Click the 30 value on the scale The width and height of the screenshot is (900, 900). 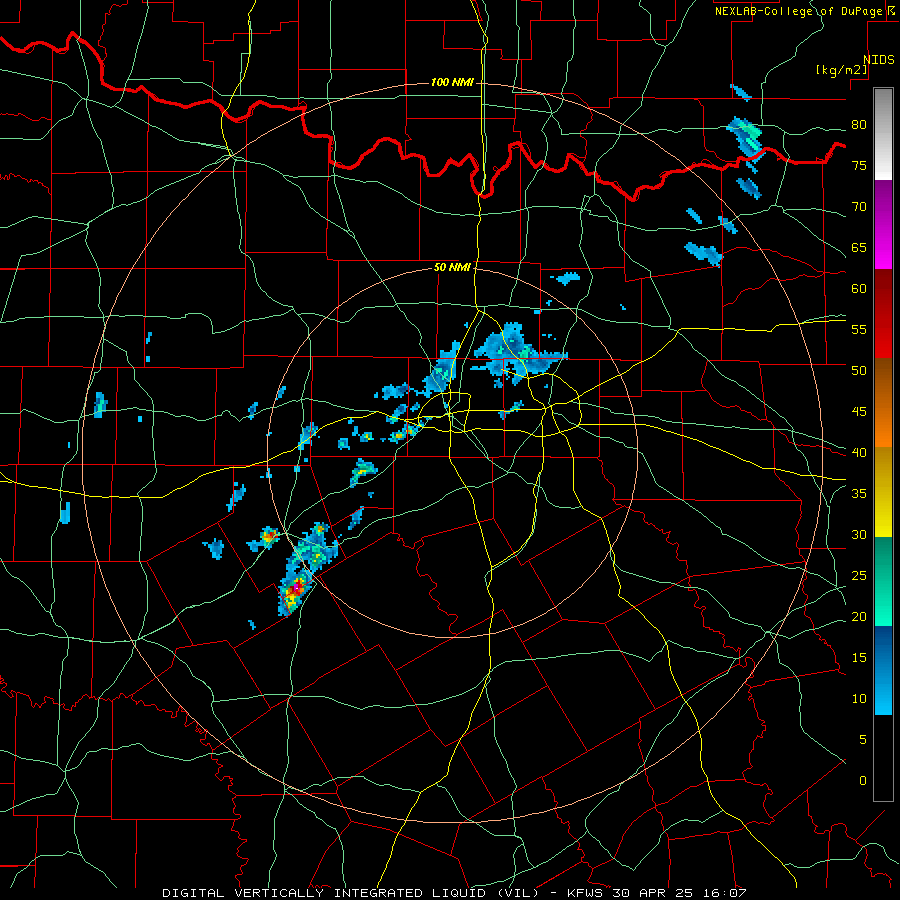859,534
